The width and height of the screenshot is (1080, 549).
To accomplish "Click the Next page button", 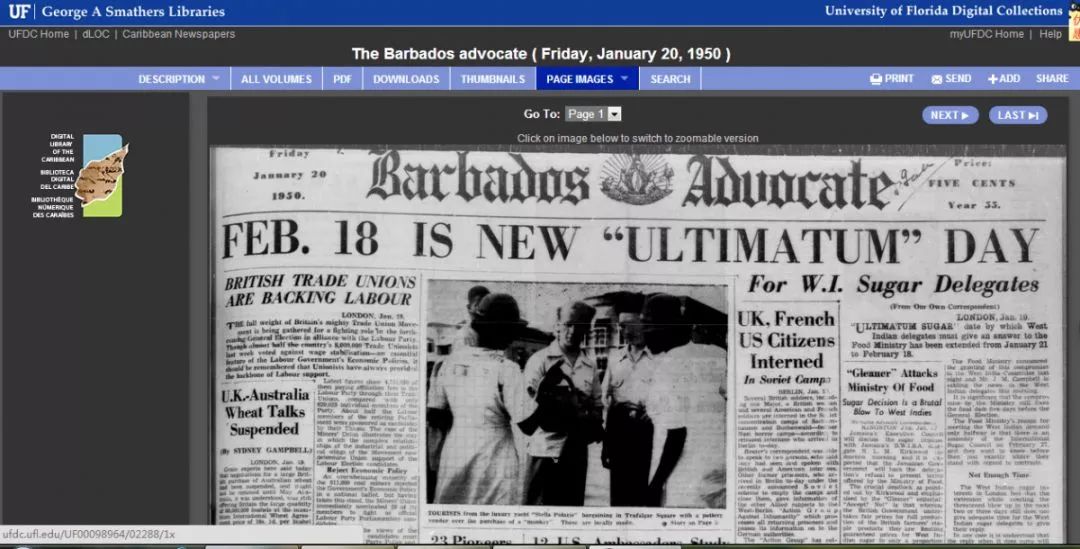I will 950,115.
